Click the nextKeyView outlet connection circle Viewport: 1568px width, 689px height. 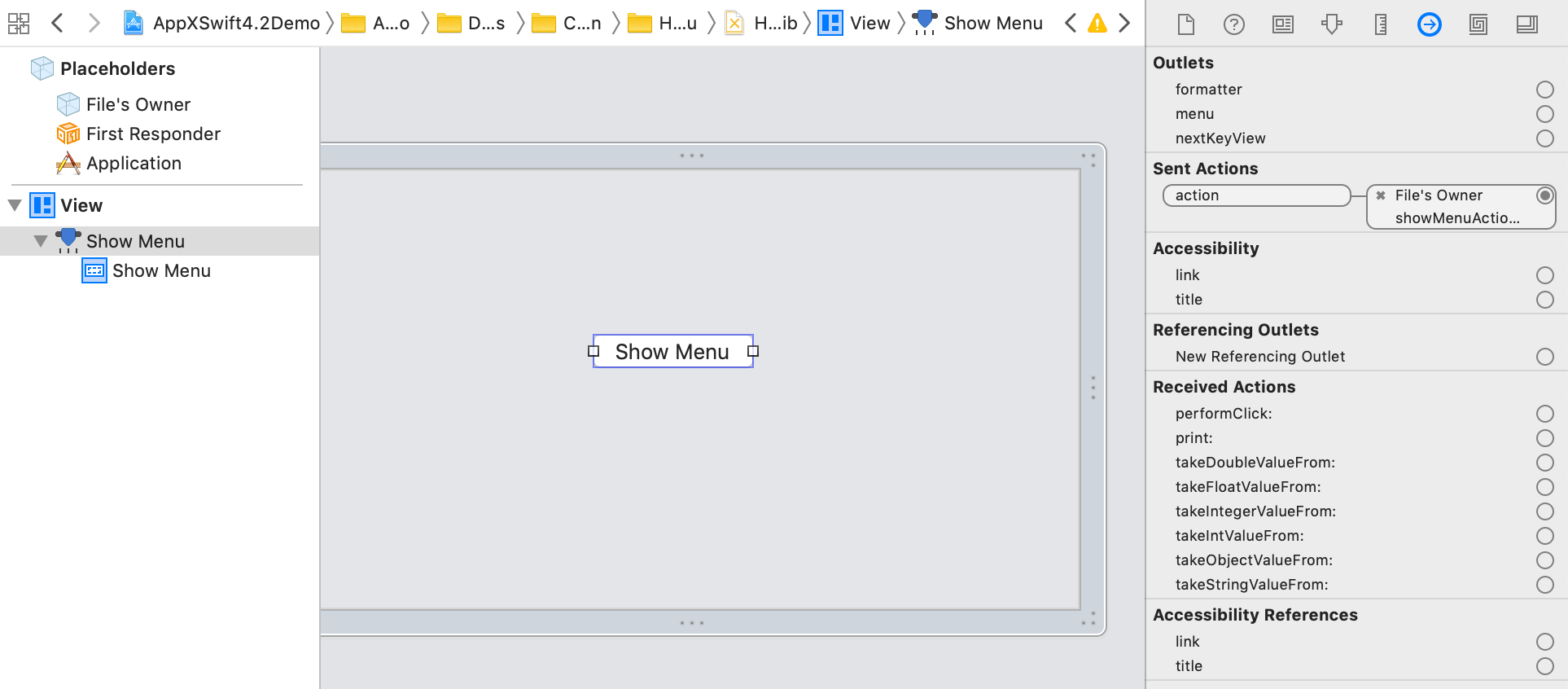pos(1544,138)
